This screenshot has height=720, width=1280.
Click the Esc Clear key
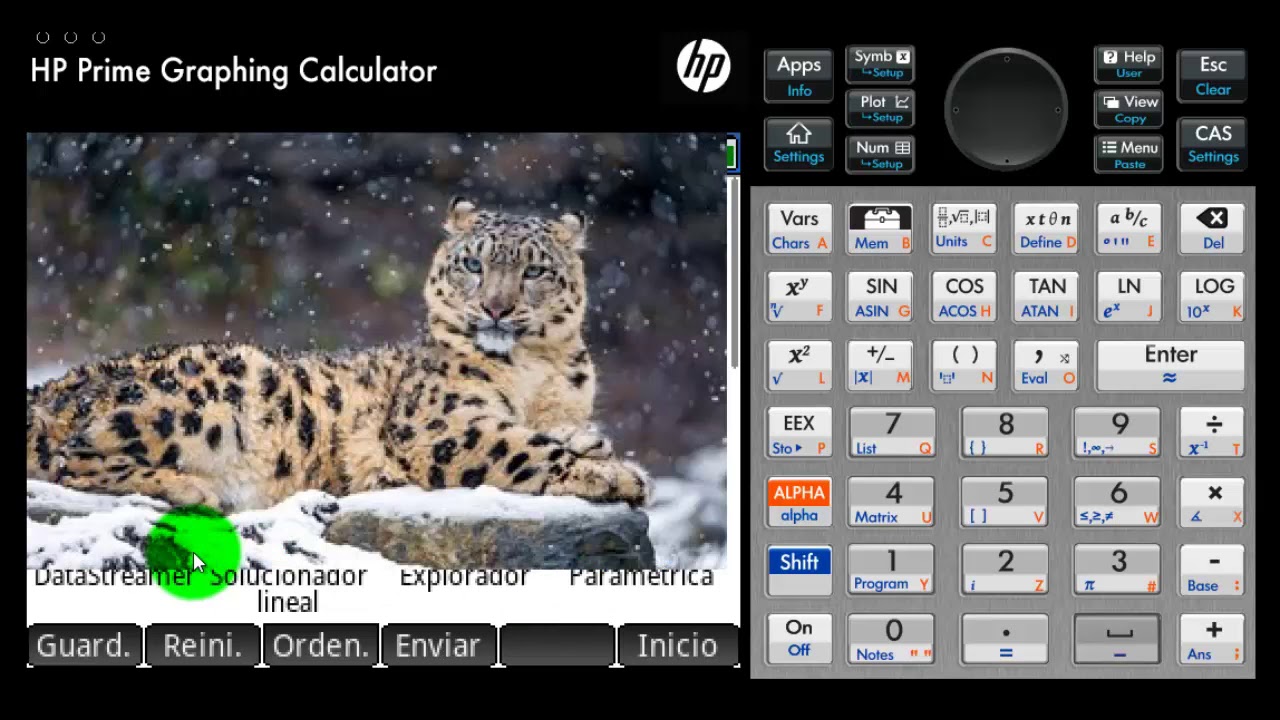(x=1212, y=76)
